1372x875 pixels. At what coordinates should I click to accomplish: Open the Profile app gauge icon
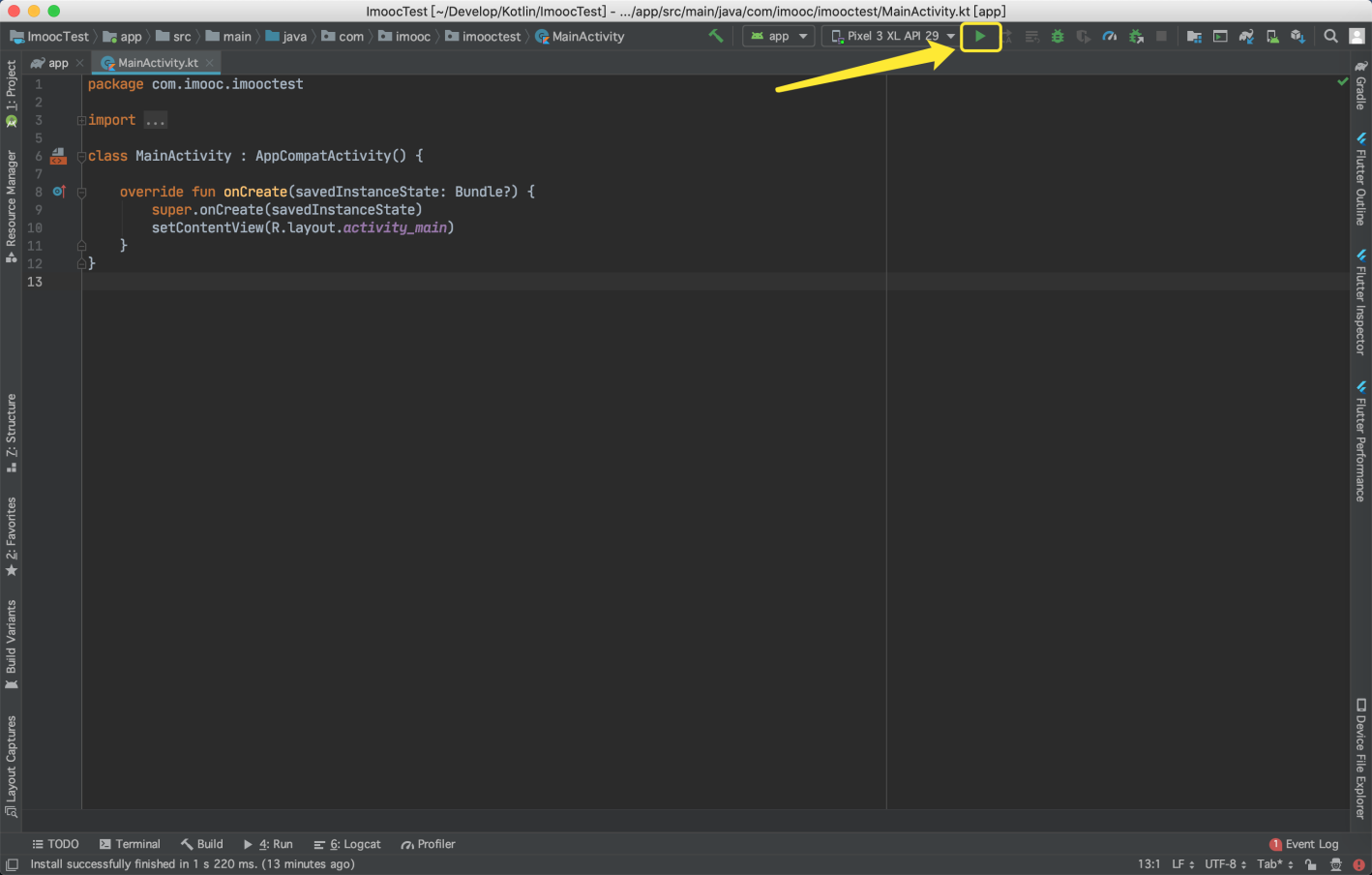click(1110, 36)
